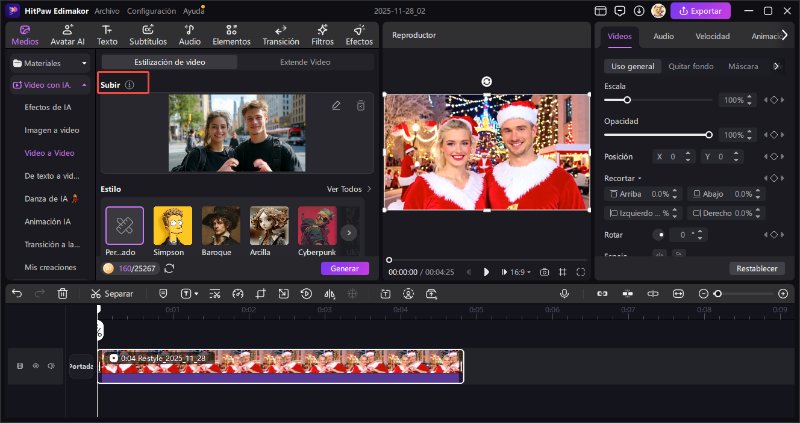Collapse the Video con IA section

click(x=50, y=85)
